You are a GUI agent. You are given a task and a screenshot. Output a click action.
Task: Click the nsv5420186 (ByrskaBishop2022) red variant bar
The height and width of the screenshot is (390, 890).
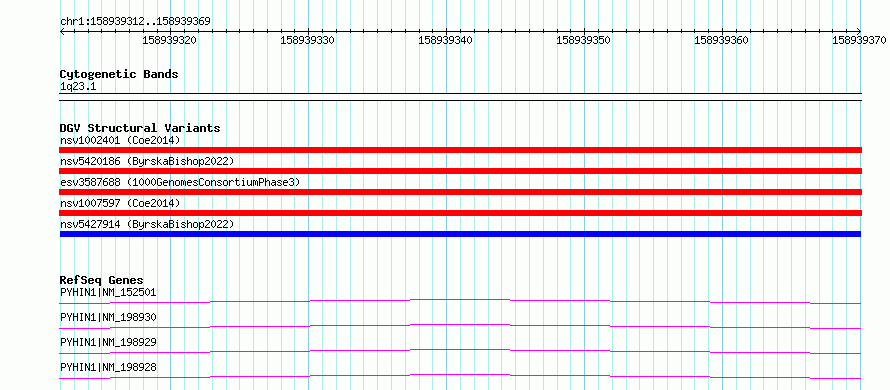pos(460,171)
